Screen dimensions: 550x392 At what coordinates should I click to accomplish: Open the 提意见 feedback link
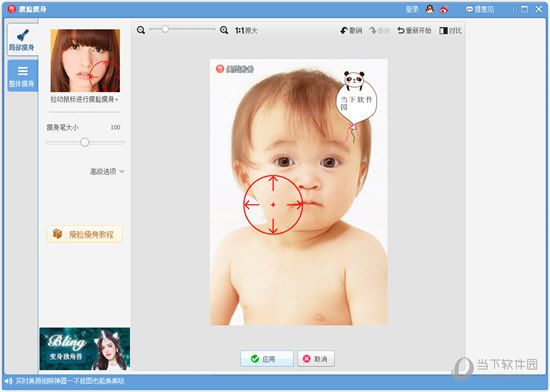(479, 9)
